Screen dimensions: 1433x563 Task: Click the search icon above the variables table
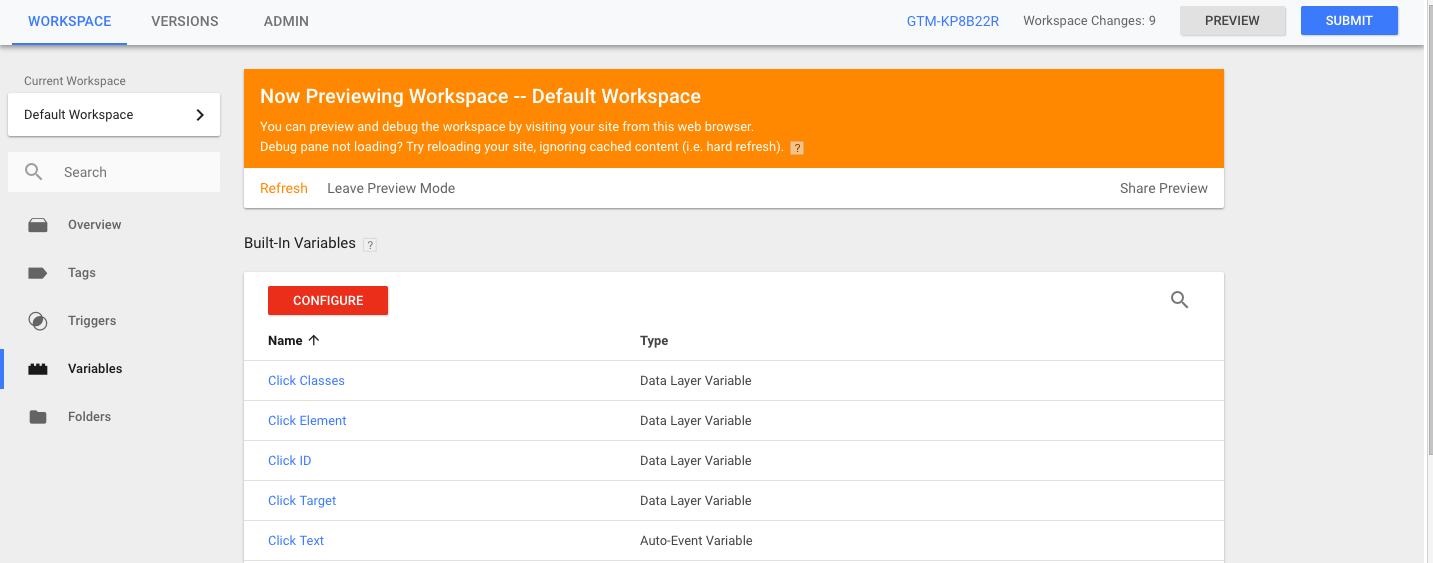point(1180,300)
